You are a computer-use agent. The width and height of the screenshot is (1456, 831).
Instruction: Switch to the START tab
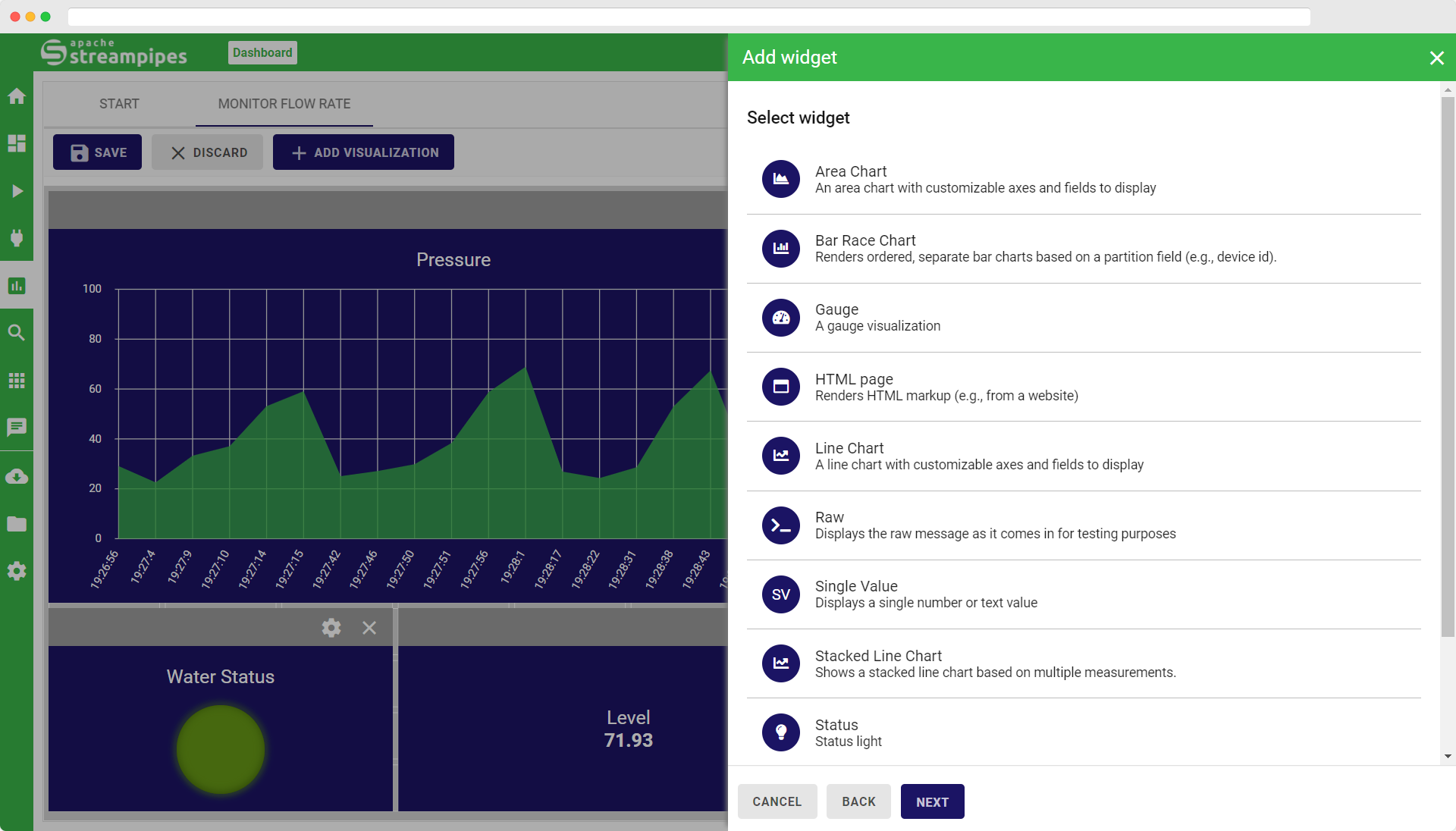point(119,104)
